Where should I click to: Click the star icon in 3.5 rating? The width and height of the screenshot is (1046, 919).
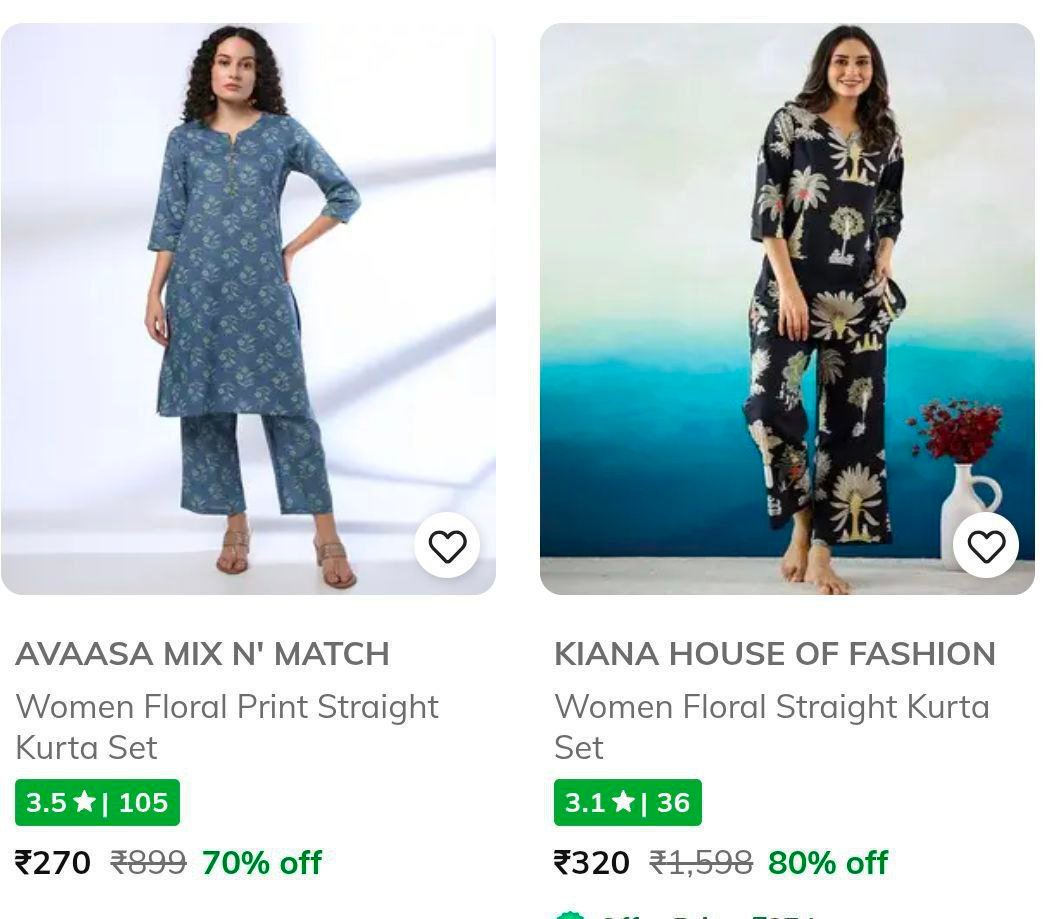85,803
